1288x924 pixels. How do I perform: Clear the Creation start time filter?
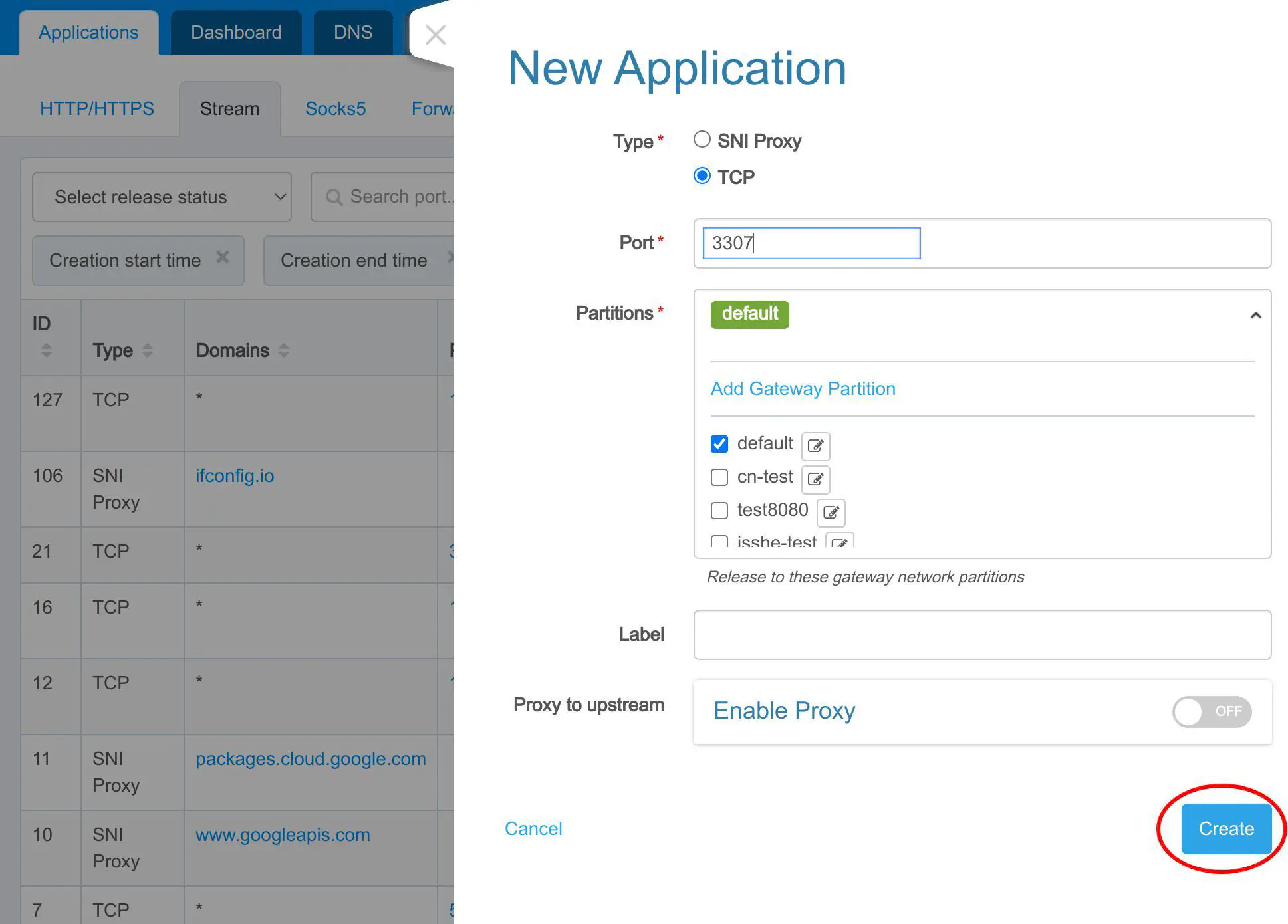tap(223, 257)
